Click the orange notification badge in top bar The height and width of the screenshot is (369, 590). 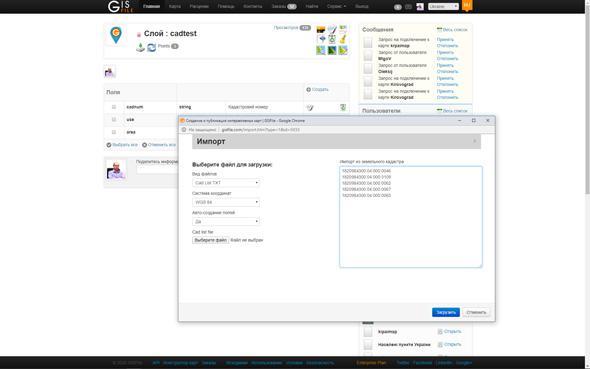[x=467, y=5]
